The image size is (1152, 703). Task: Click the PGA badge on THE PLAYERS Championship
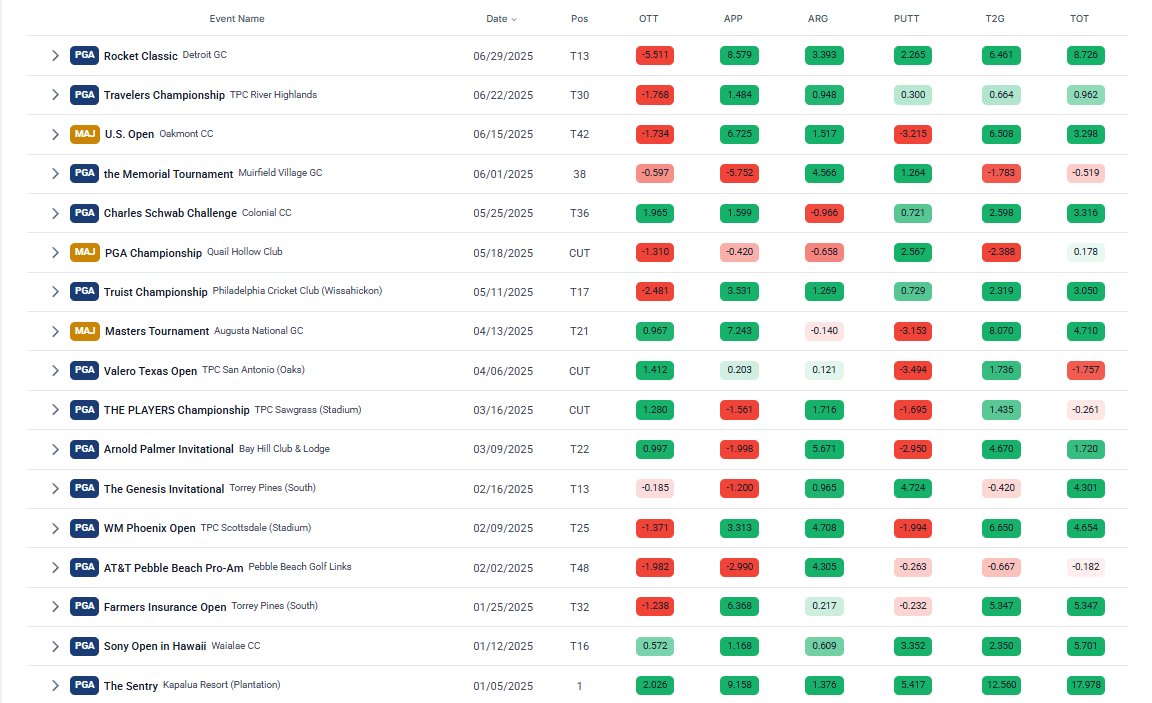click(x=84, y=409)
